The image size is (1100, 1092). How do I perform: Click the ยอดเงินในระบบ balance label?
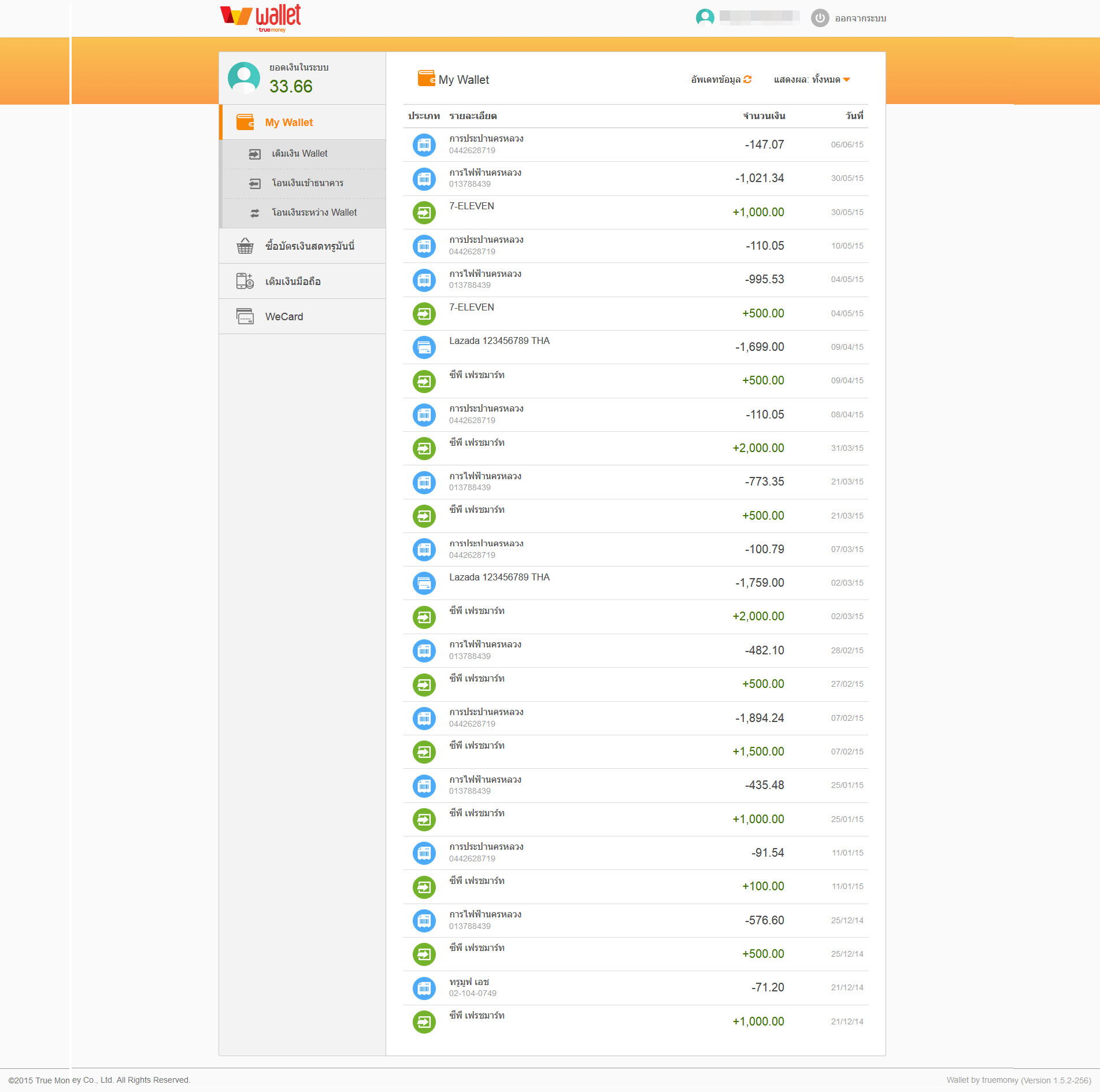click(299, 68)
